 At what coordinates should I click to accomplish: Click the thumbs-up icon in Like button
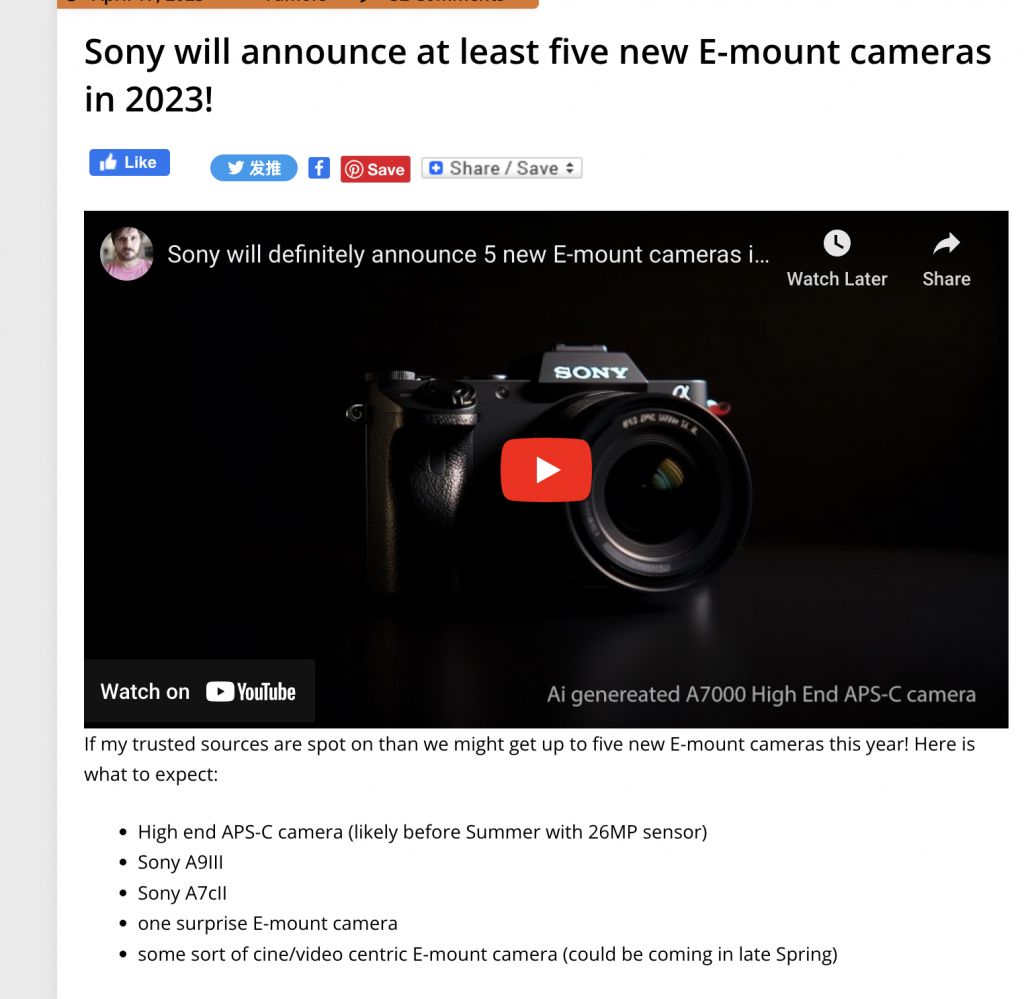coord(108,163)
